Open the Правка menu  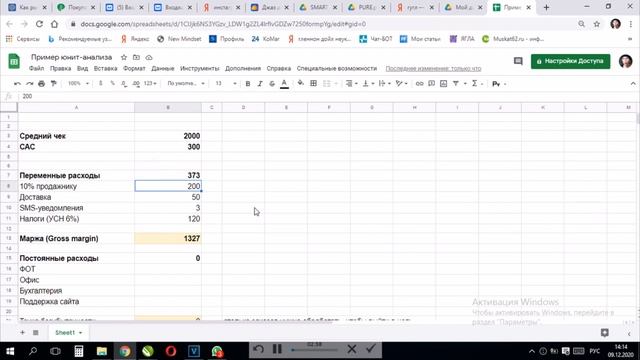tap(60, 68)
